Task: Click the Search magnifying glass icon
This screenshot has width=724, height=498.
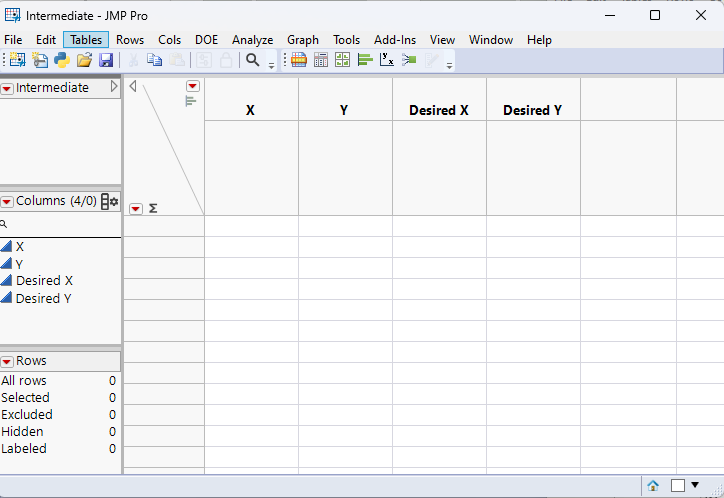Action: pos(253,60)
